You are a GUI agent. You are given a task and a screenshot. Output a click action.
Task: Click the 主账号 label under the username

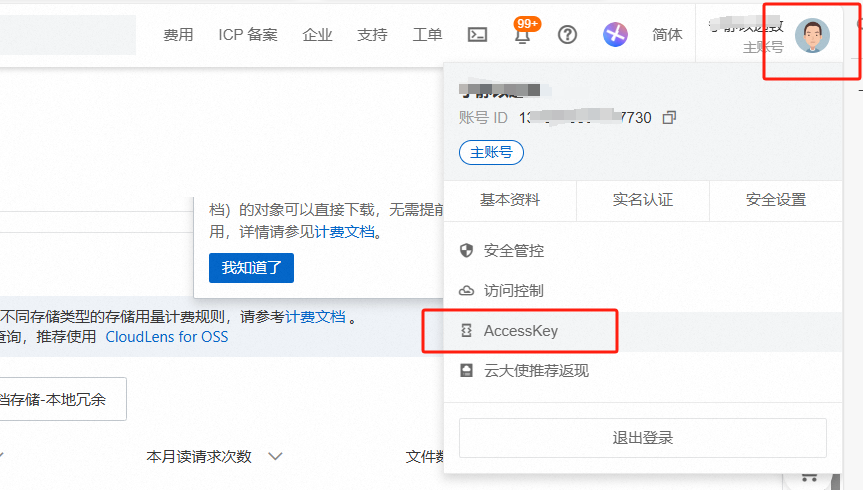[x=763, y=47]
